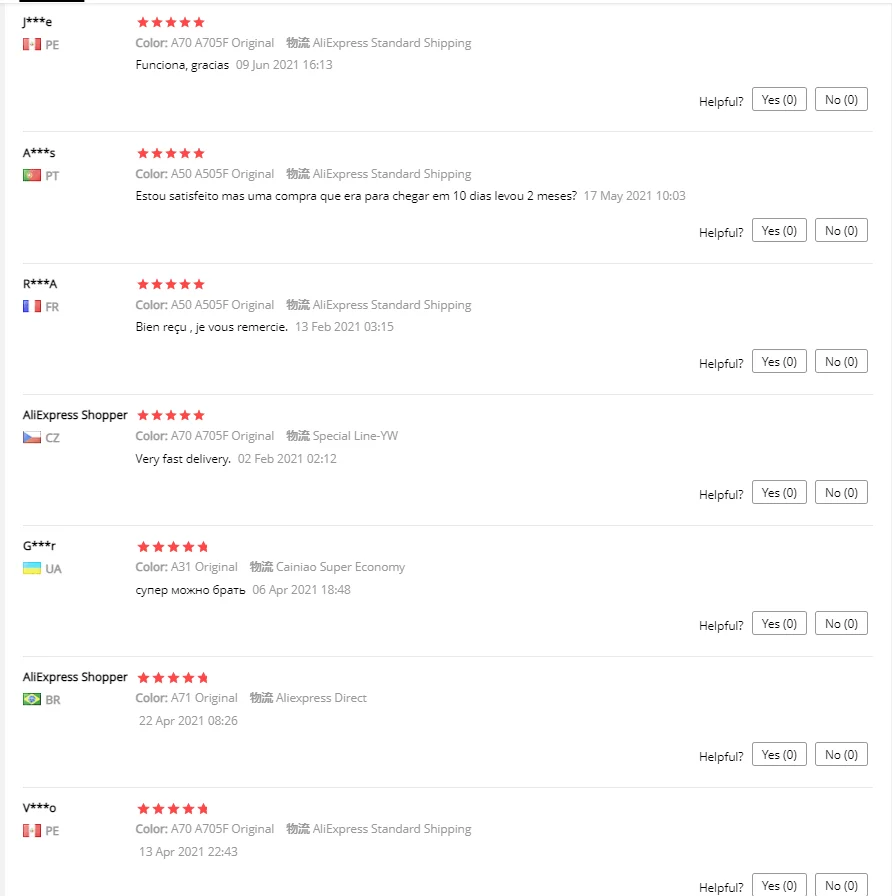Vote No on R***A's French review
892x896 pixels.
coord(841,361)
